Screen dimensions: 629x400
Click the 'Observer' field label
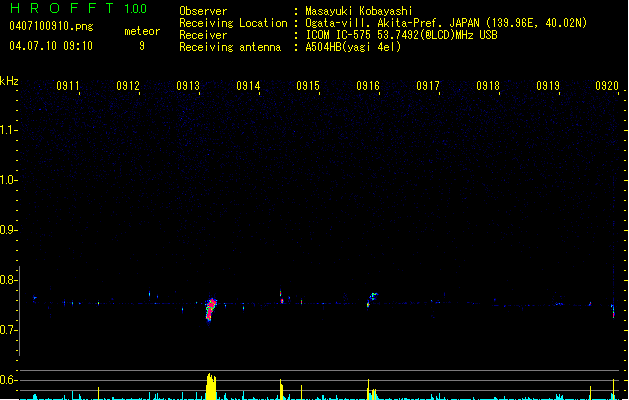coord(203,11)
